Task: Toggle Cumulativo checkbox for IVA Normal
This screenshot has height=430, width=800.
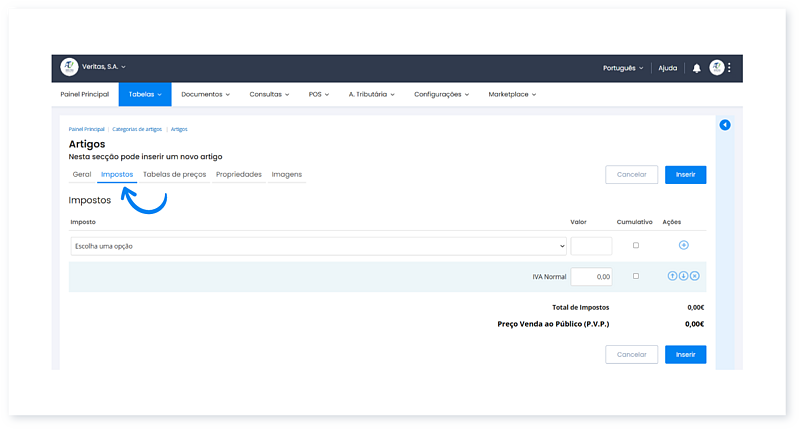Action: pyautogui.click(x=634, y=276)
